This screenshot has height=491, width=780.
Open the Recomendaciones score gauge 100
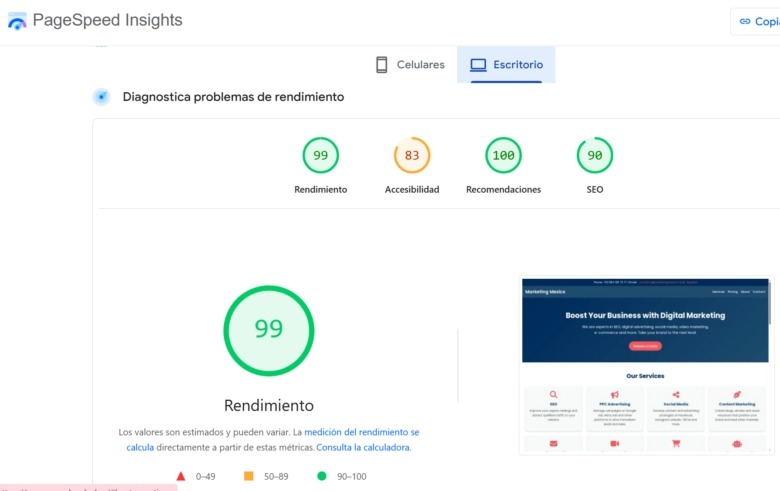point(503,155)
